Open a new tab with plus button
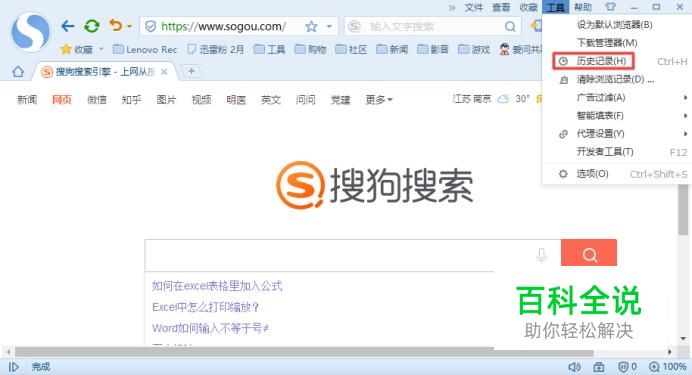Screen dimensions: 692x375 pos(192,71)
